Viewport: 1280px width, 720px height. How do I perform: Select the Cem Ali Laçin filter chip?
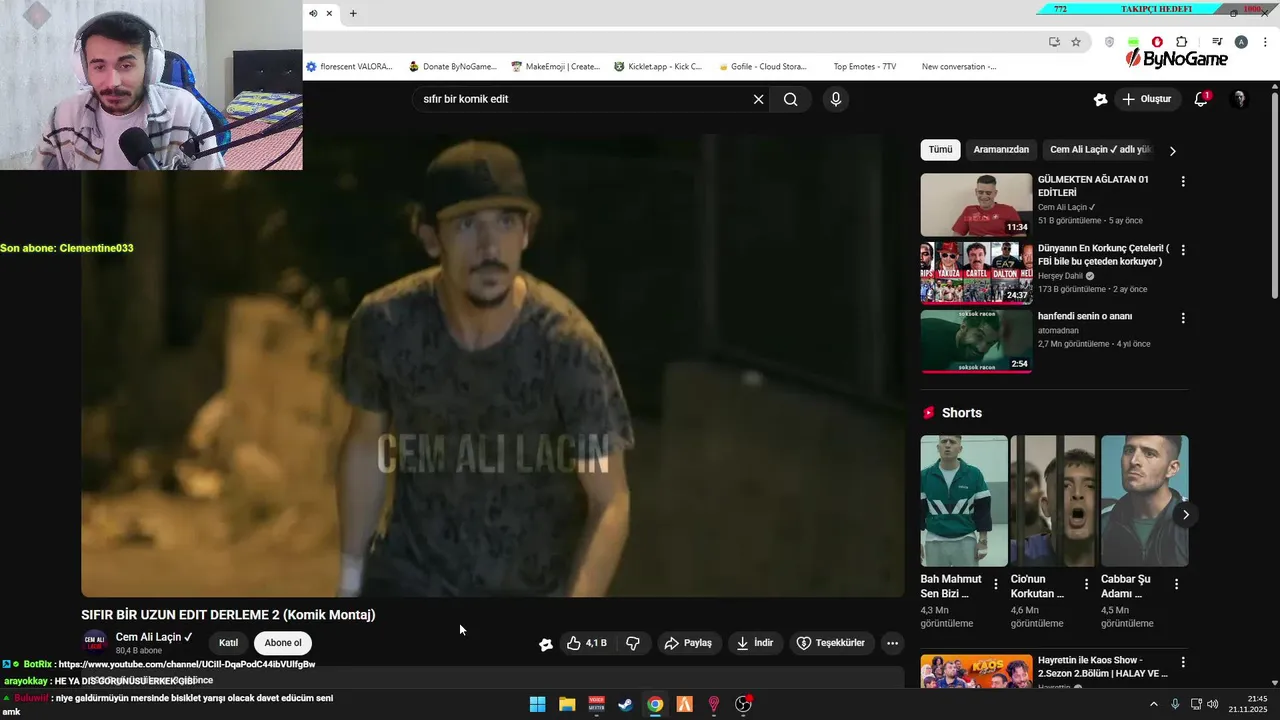click(x=1100, y=150)
